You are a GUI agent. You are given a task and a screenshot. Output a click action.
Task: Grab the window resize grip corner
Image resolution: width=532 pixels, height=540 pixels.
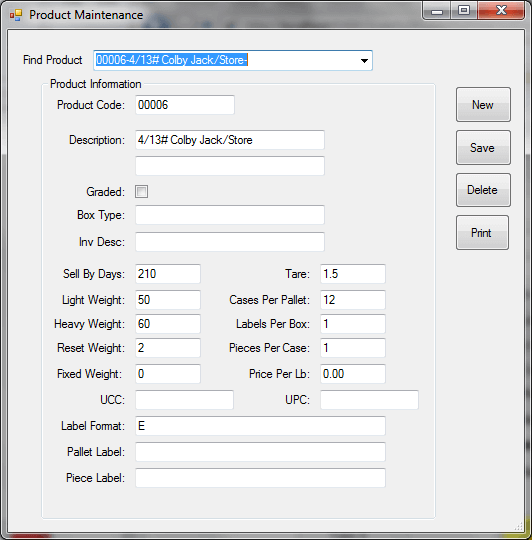[x=519, y=526]
